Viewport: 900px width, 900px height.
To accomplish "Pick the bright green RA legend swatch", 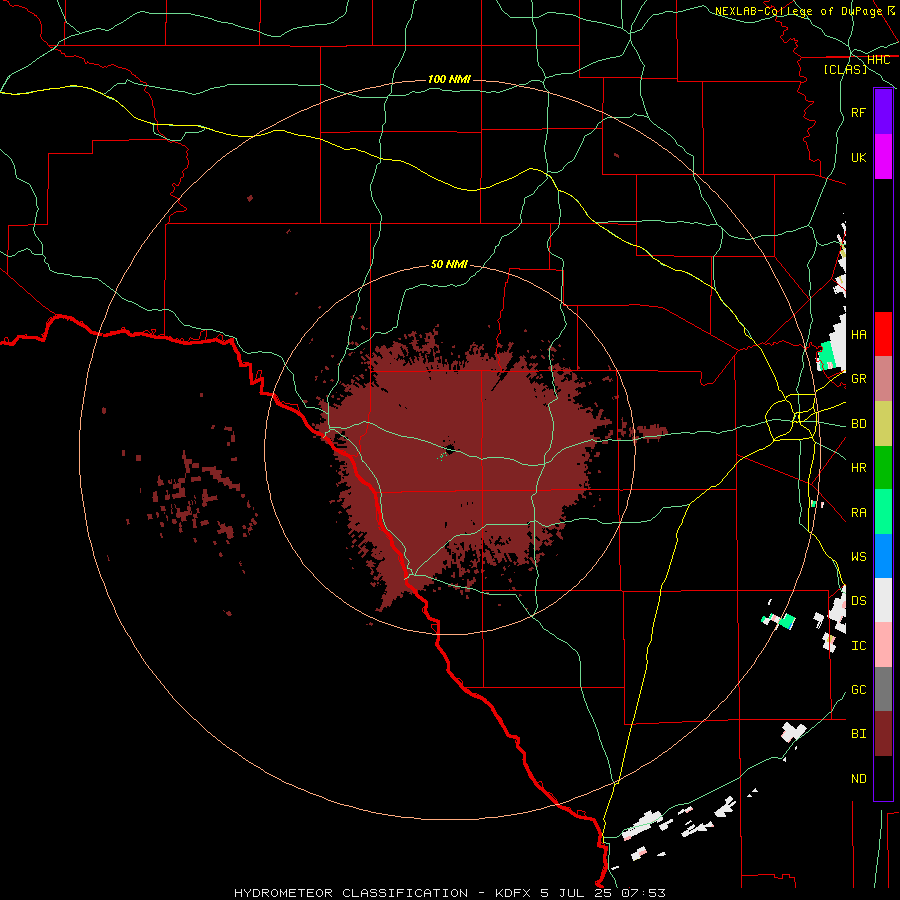I will click(883, 512).
